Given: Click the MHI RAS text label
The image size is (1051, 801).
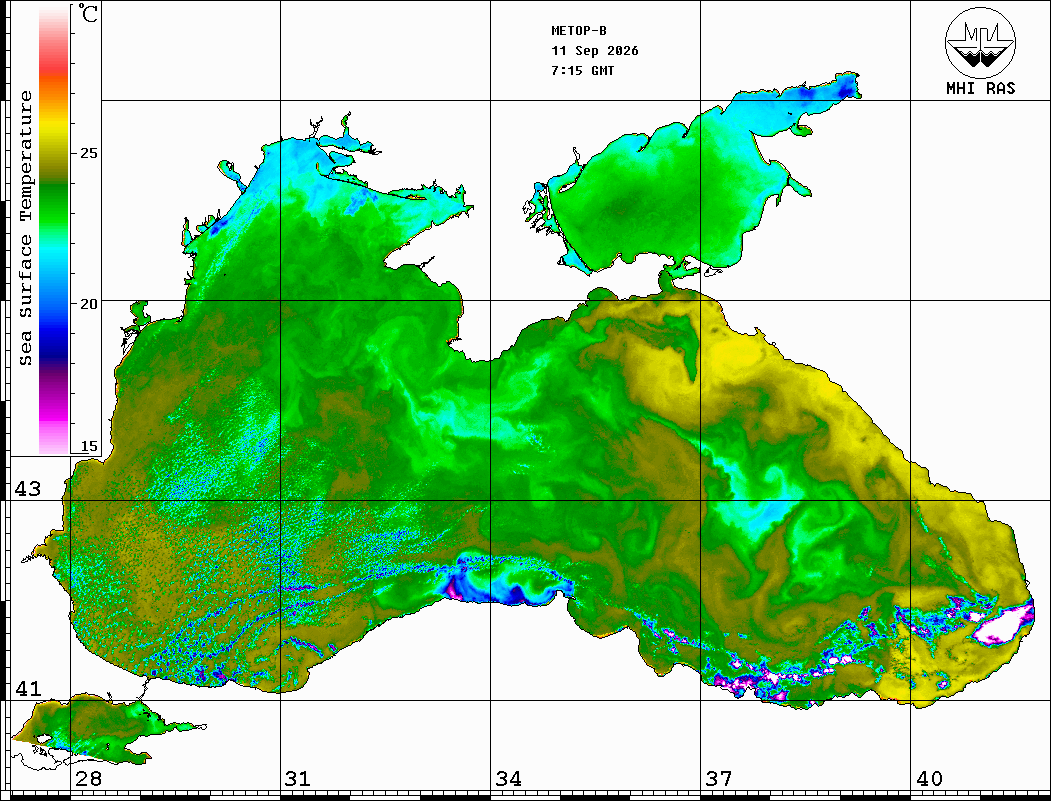Looking at the screenshot, I should [981, 88].
